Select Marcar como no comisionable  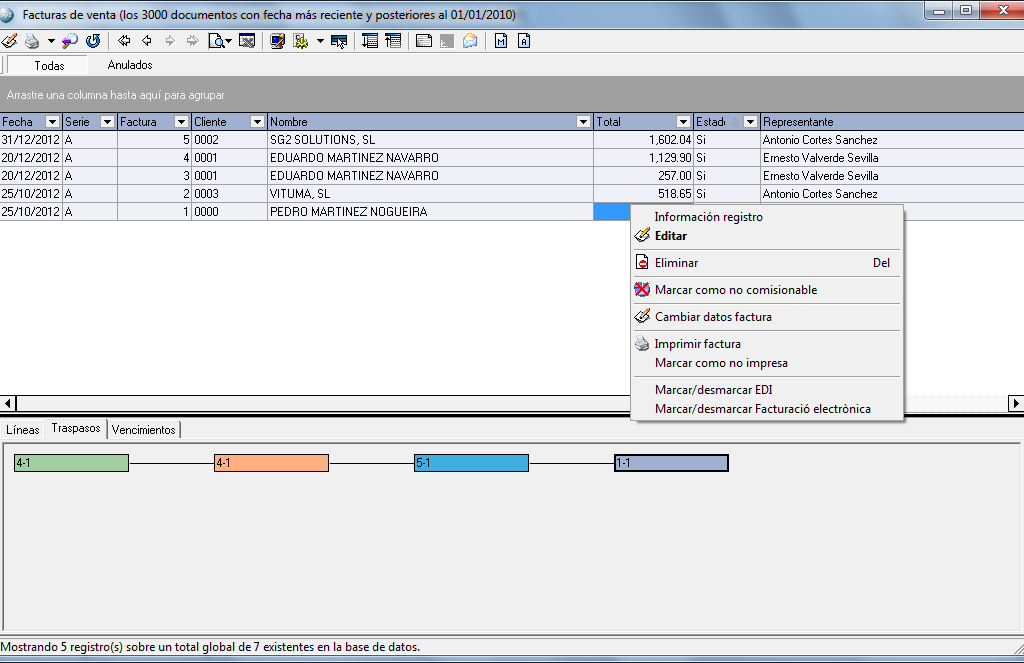[x=767, y=289]
